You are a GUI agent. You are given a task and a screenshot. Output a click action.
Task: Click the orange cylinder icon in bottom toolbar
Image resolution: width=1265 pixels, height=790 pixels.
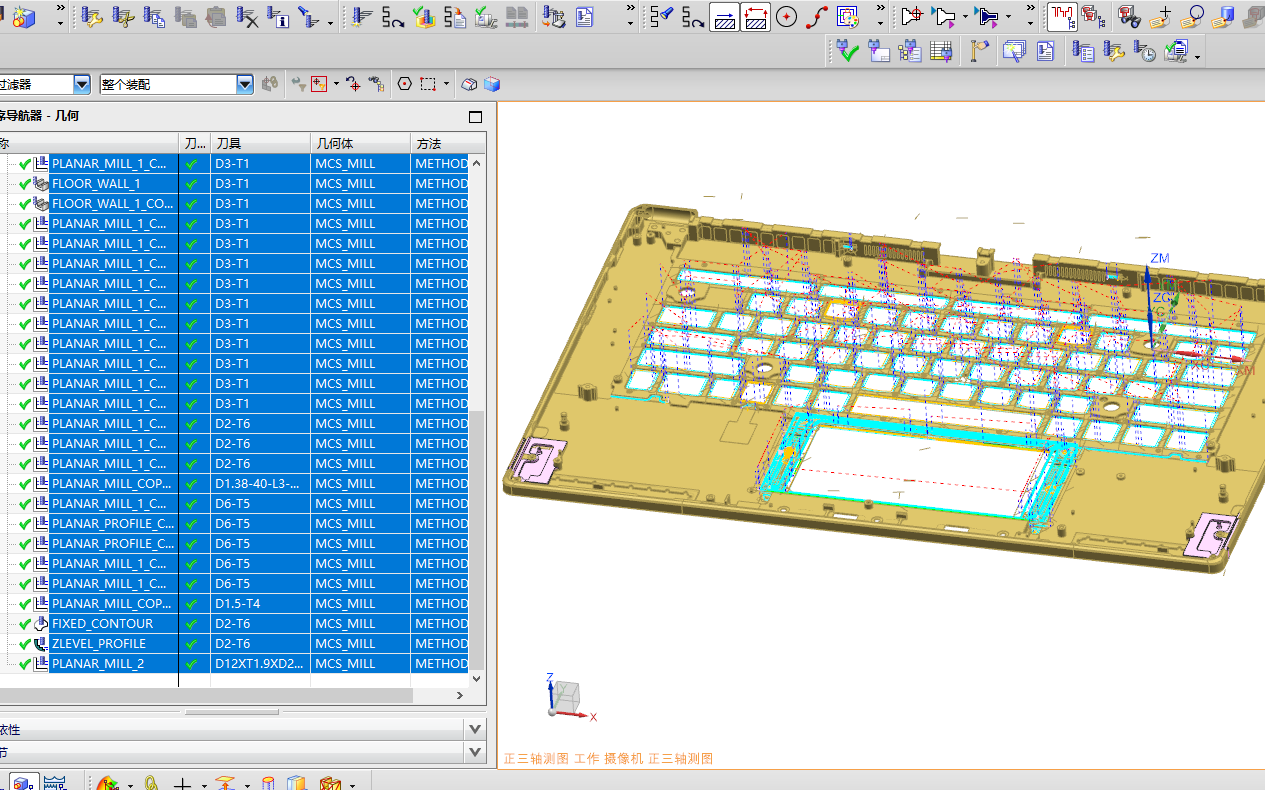[x=268, y=782]
